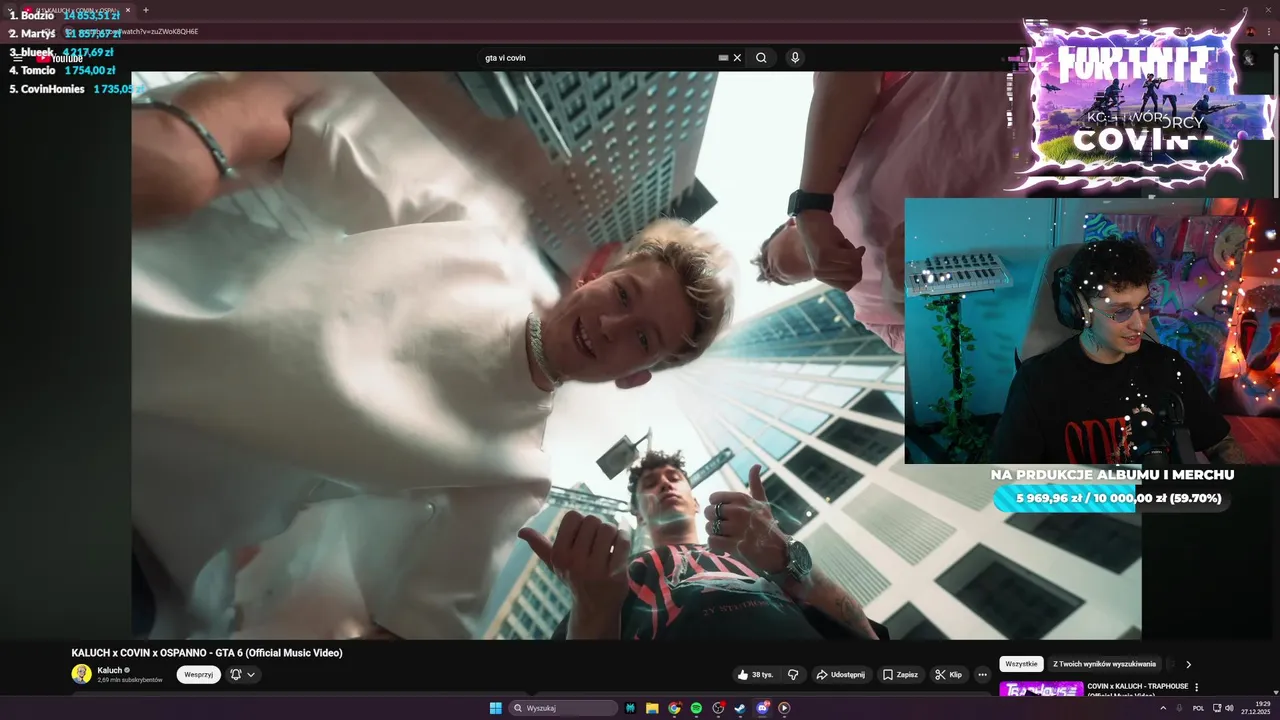The width and height of the screenshot is (1280, 720).
Task: Select the Wszystkie filter chip
Action: (x=1021, y=664)
